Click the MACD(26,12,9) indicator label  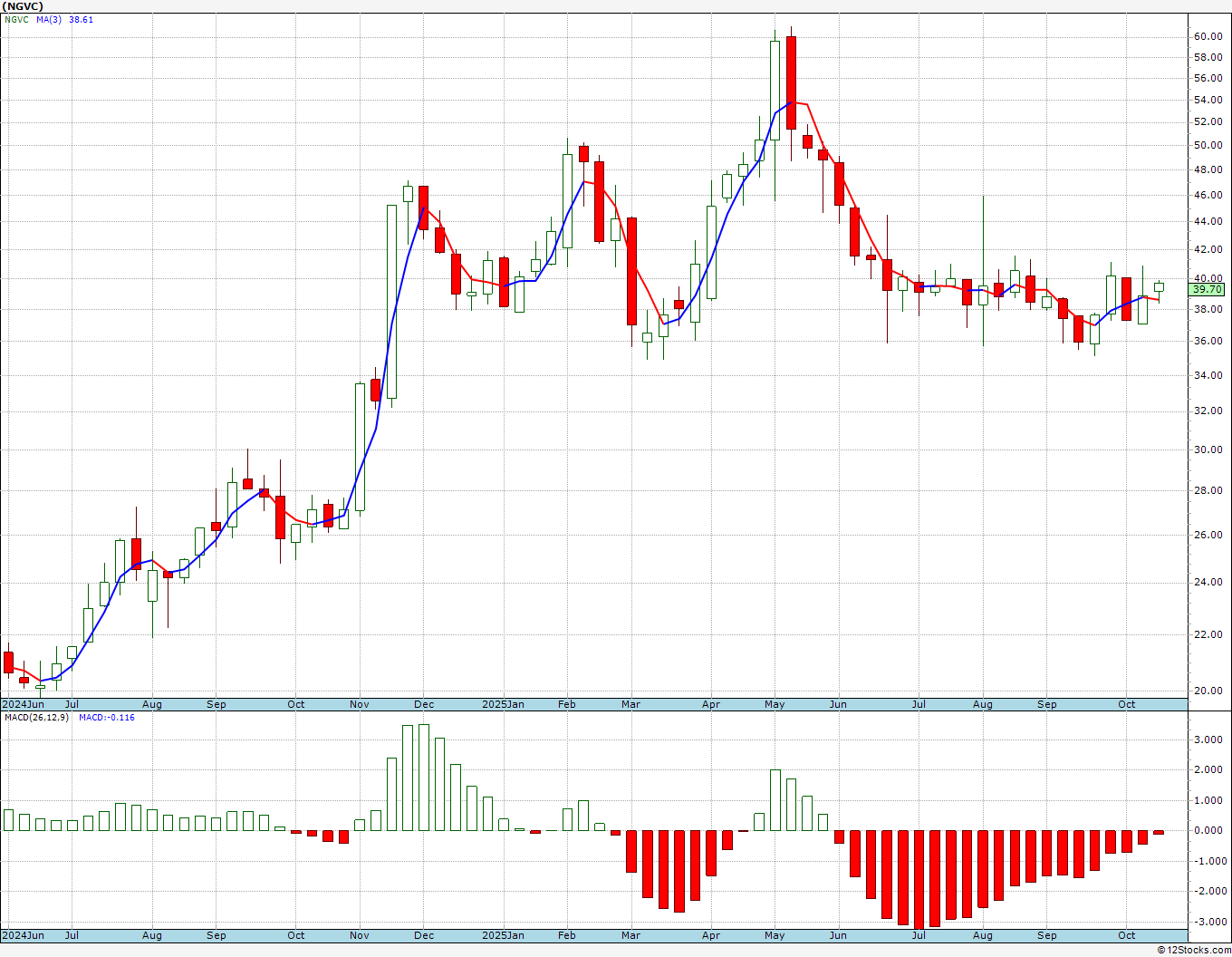(36, 718)
